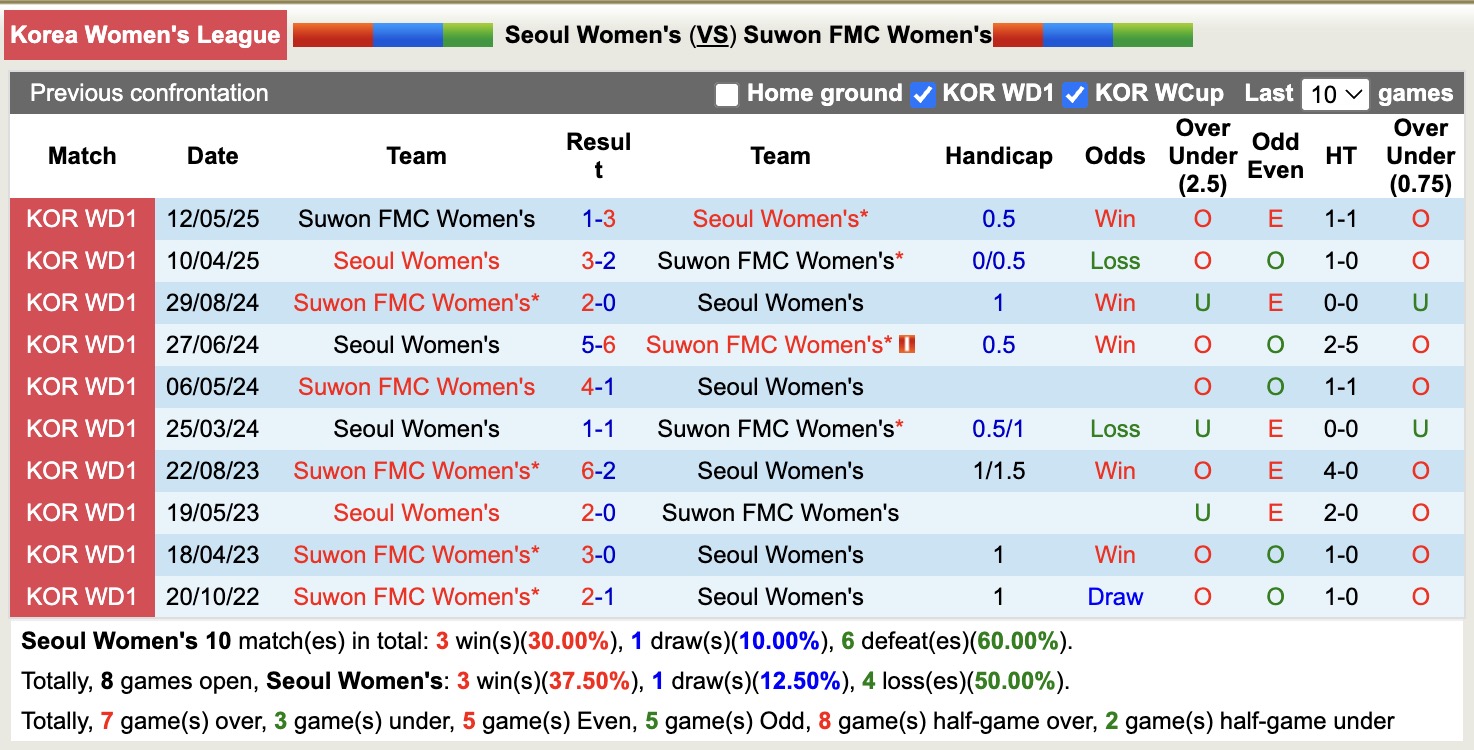Click the KOR WD1 label on the 12/05/25 row
The image size is (1474, 750).
coord(82,218)
